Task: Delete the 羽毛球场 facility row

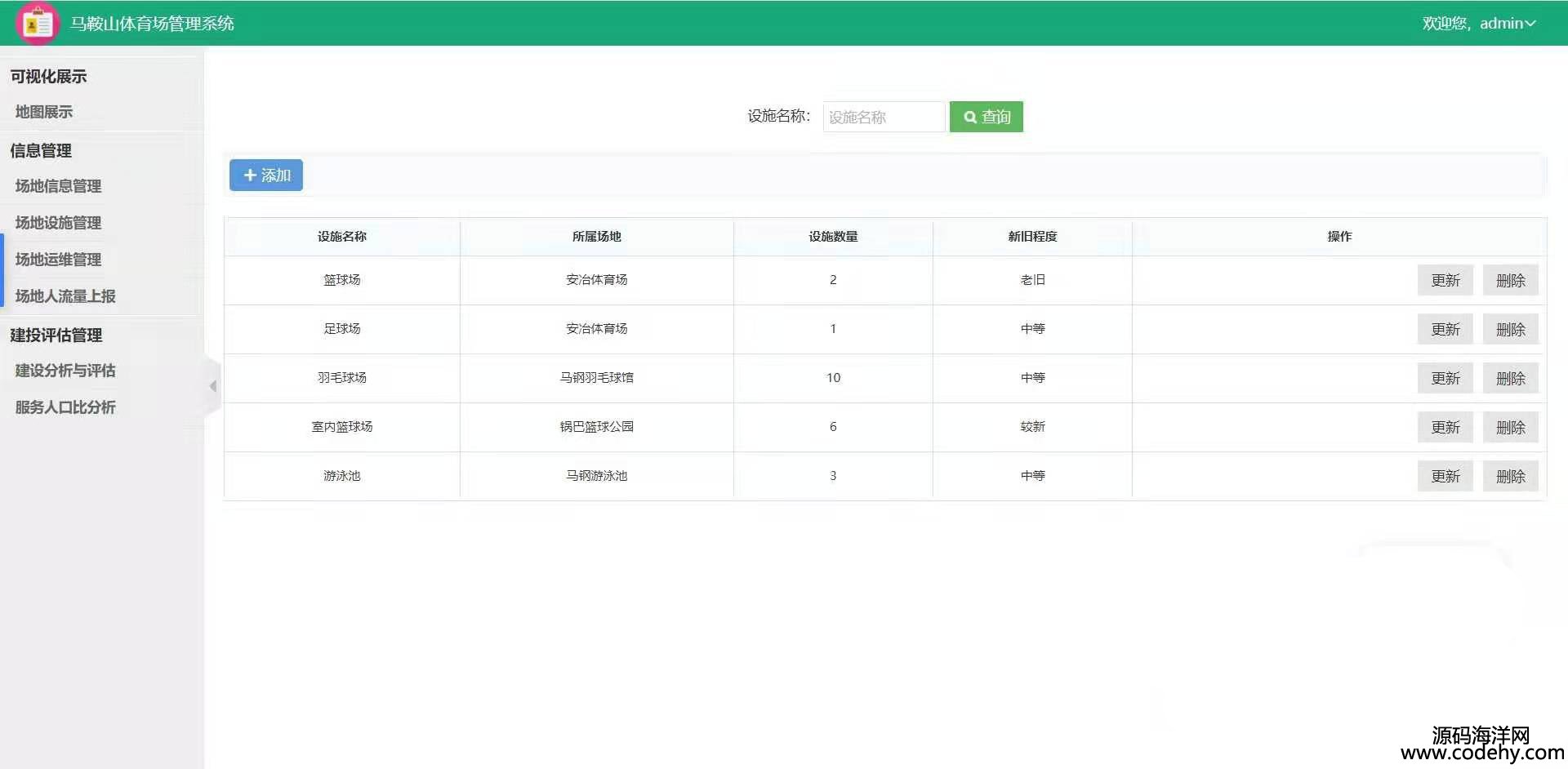Action: pyautogui.click(x=1510, y=378)
